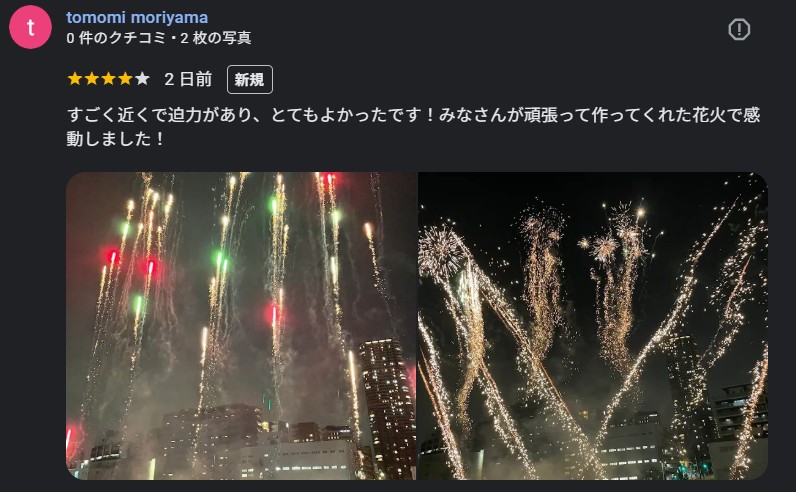Click the "2 日前" review date

(x=188, y=79)
